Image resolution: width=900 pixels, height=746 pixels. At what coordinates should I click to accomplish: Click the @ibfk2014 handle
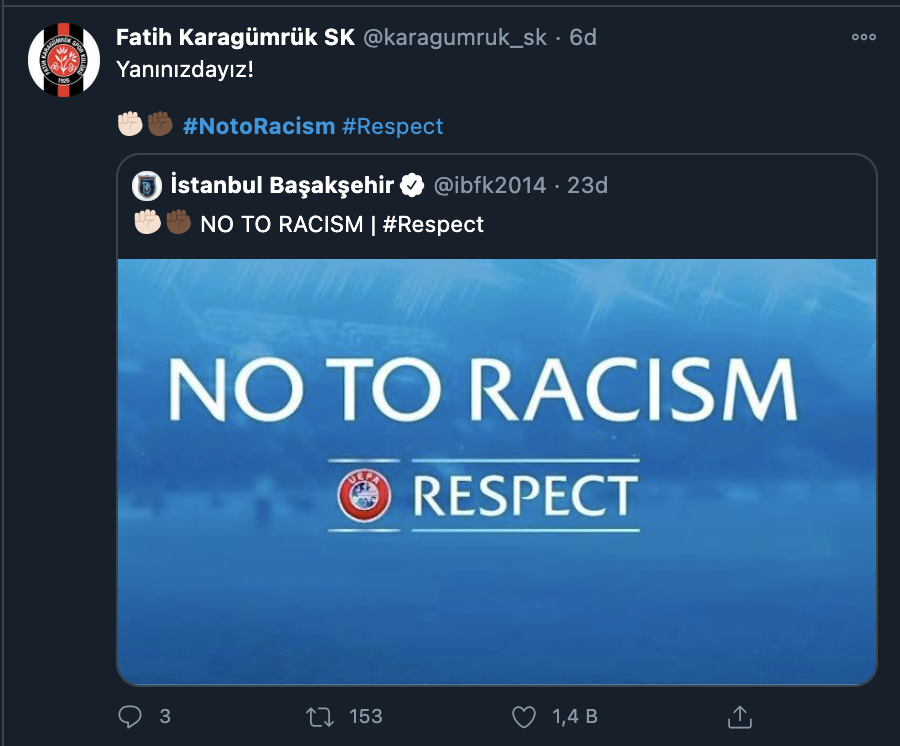(490, 185)
